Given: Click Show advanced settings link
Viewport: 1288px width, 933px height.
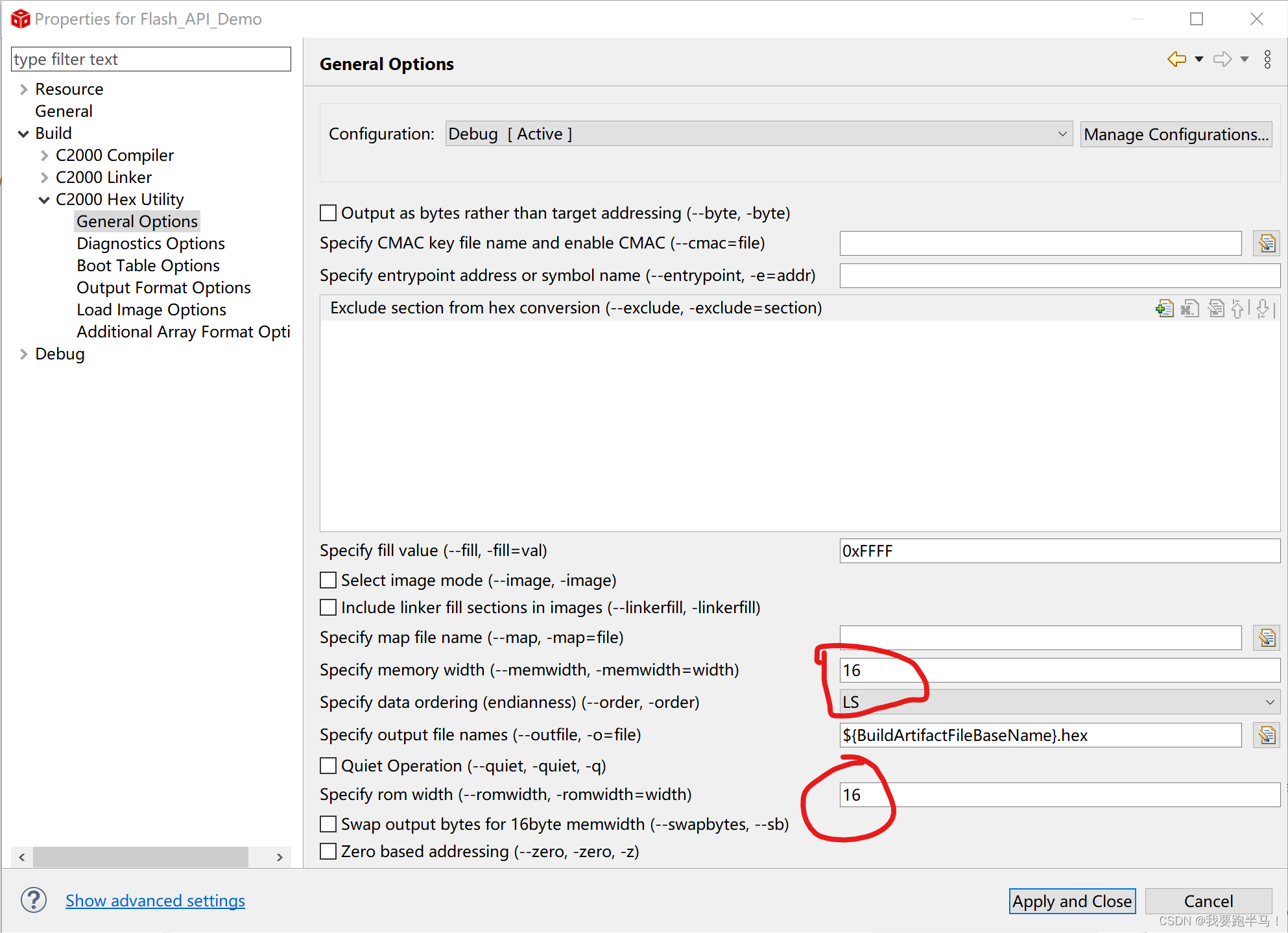Looking at the screenshot, I should 155,901.
